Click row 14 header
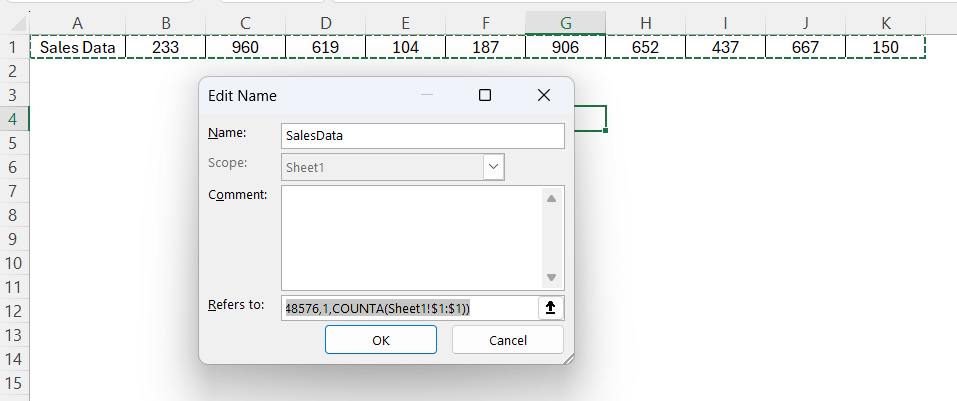The width and height of the screenshot is (957, 401). click(x=14, y=359)
